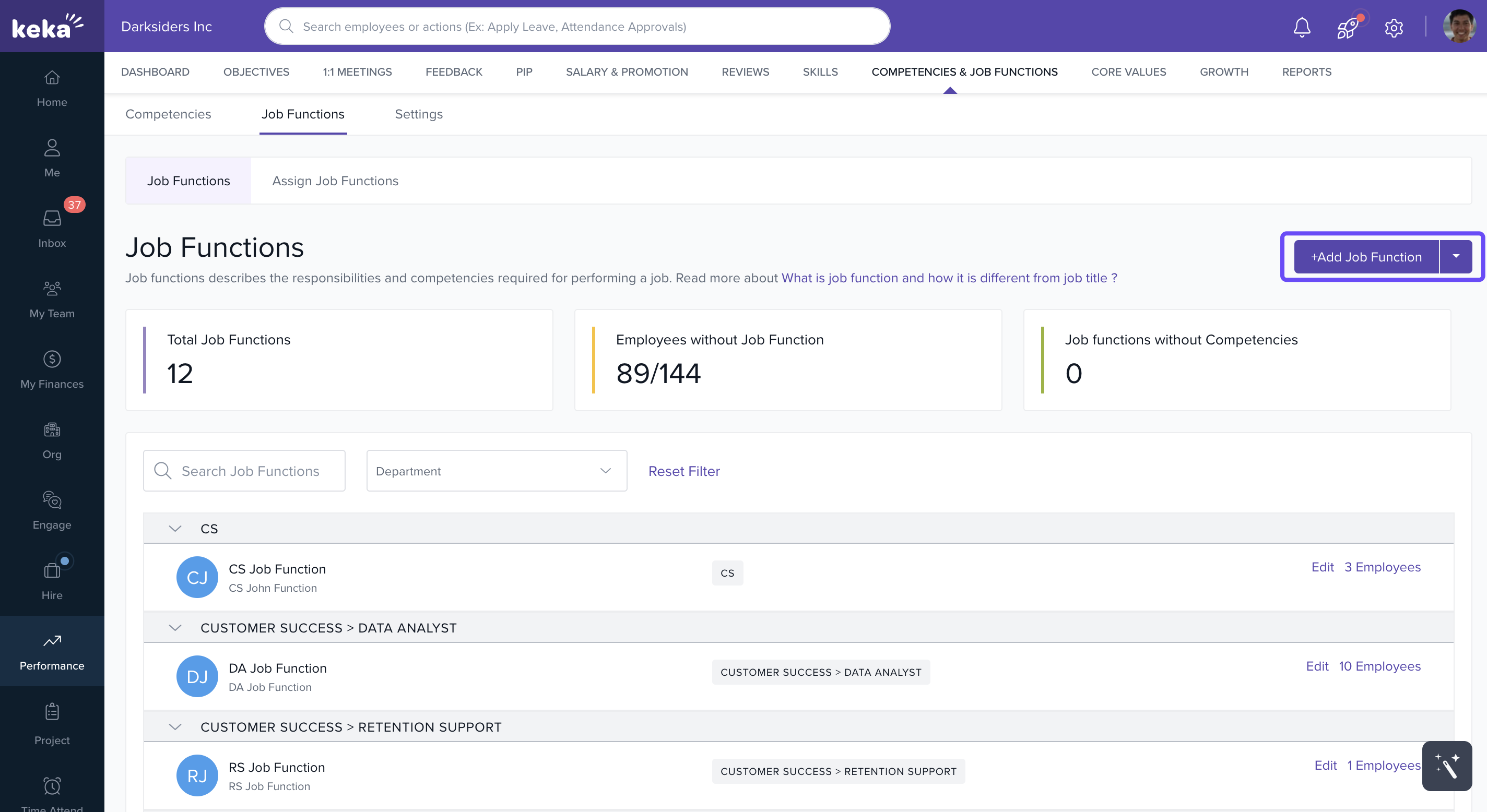The width and height of the screenshot is (1487, 812).
Task: Go to My Finances in sidebar
Action: point(52,369)
